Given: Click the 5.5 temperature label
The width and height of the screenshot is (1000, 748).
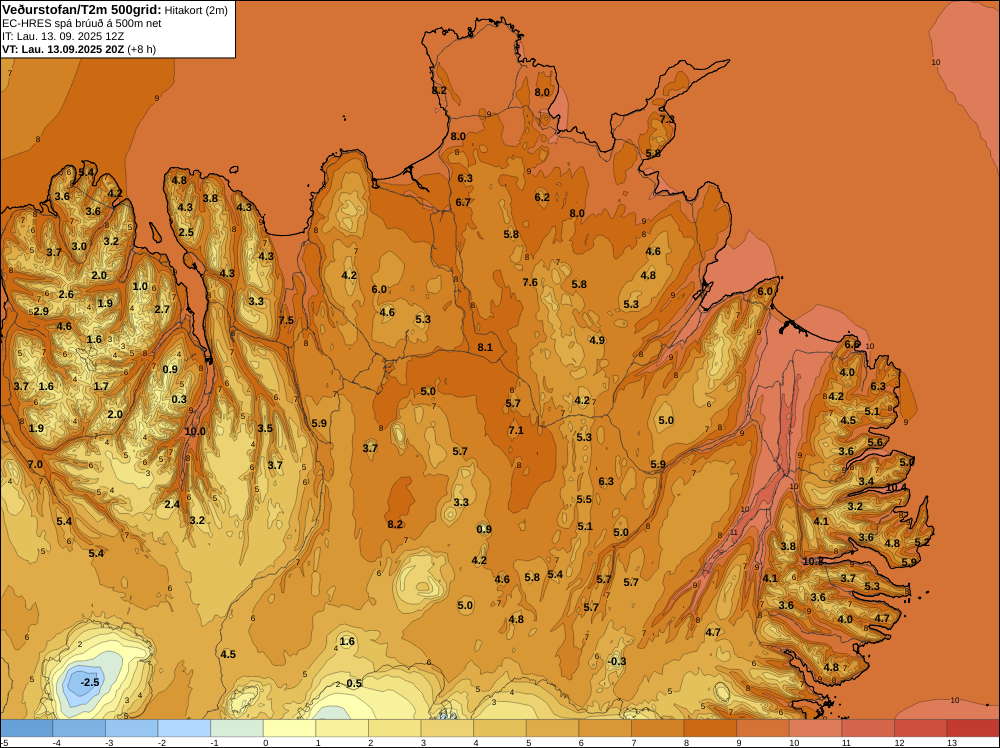Looking at the screenshot, I should (x=584, y=499).
